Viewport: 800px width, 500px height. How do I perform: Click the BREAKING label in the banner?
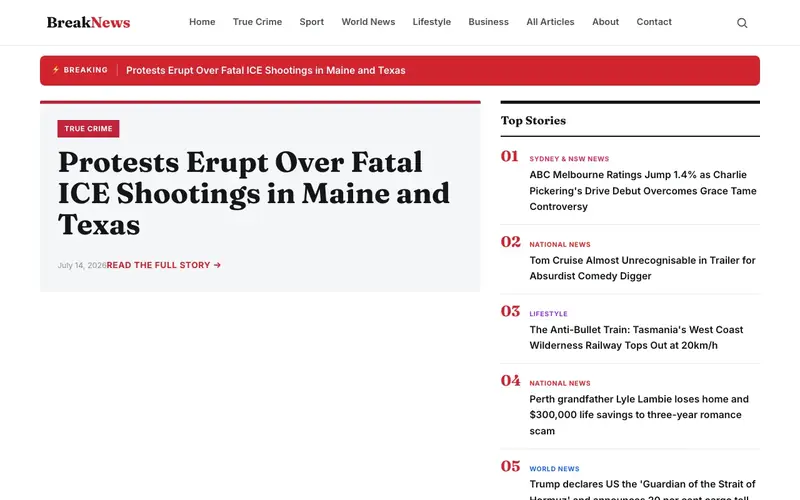tap(86, 70)
